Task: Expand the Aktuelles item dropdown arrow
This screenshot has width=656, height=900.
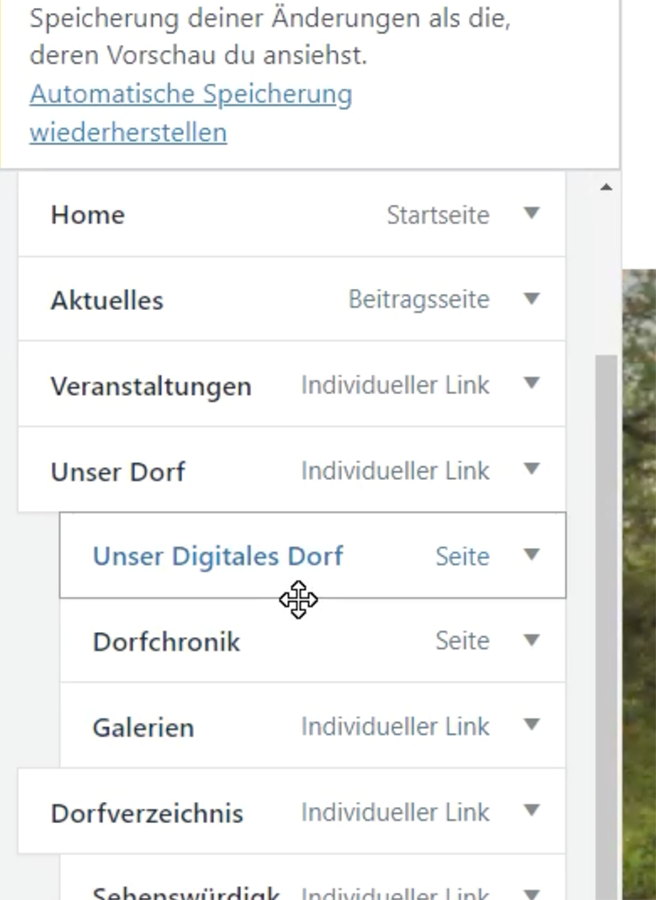Action: [x=532, y=299]
